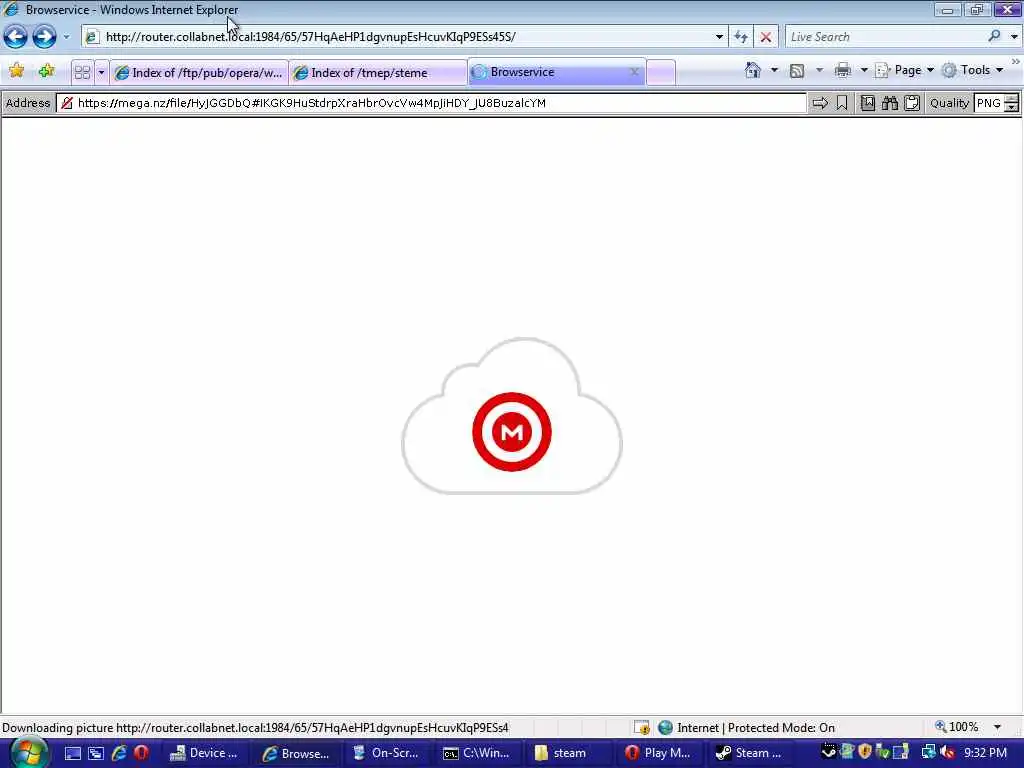Click the 9:32 PM clock
Screen dimensions: 1024x768
985,753
